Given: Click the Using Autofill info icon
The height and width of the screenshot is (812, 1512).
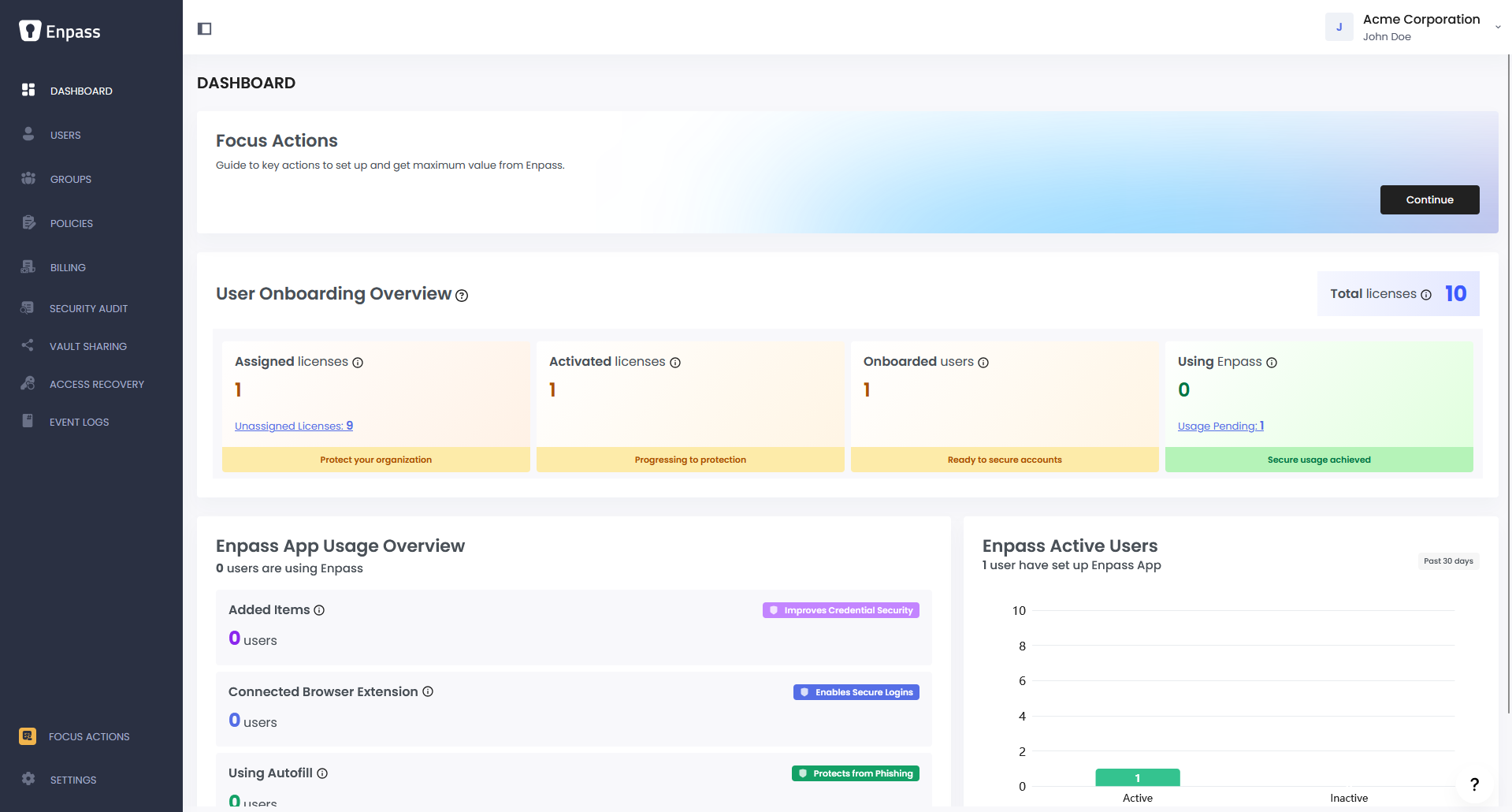Looking at the screenshot, I should pyautogui.click(x=322, y=773).
